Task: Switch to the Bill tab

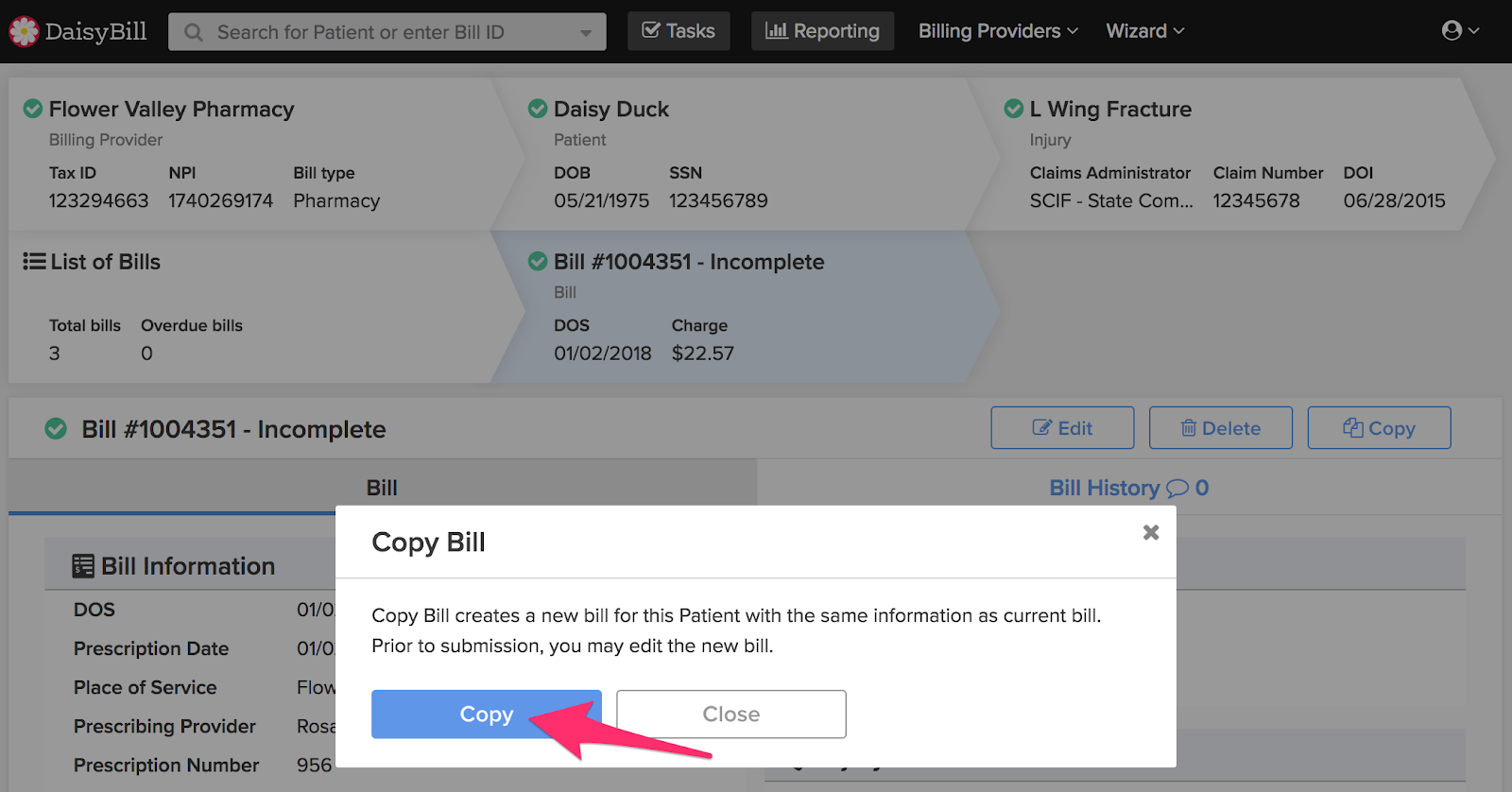Action: [382, 488]
